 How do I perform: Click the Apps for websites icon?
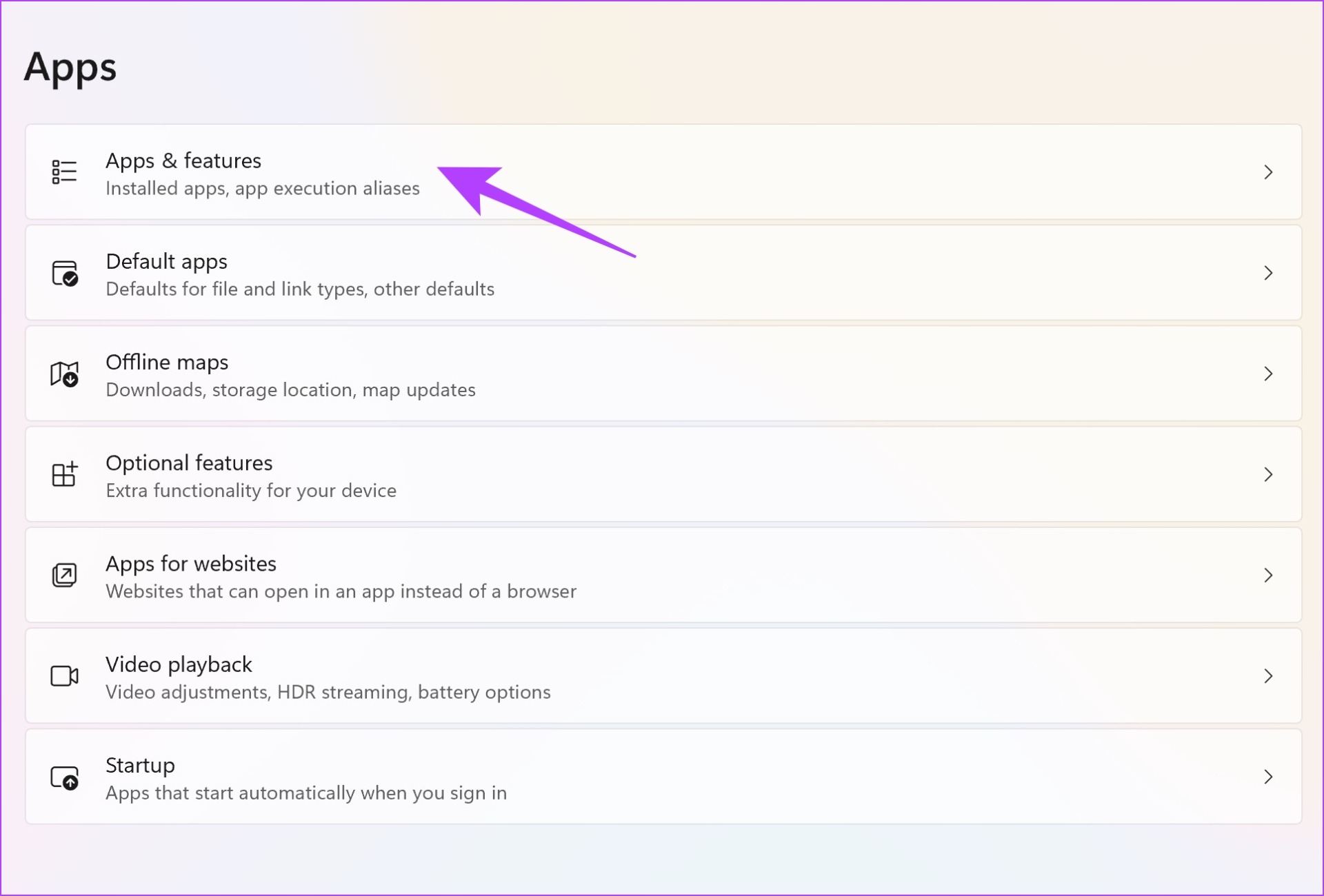pyautogui.click(x=65, y=575)
